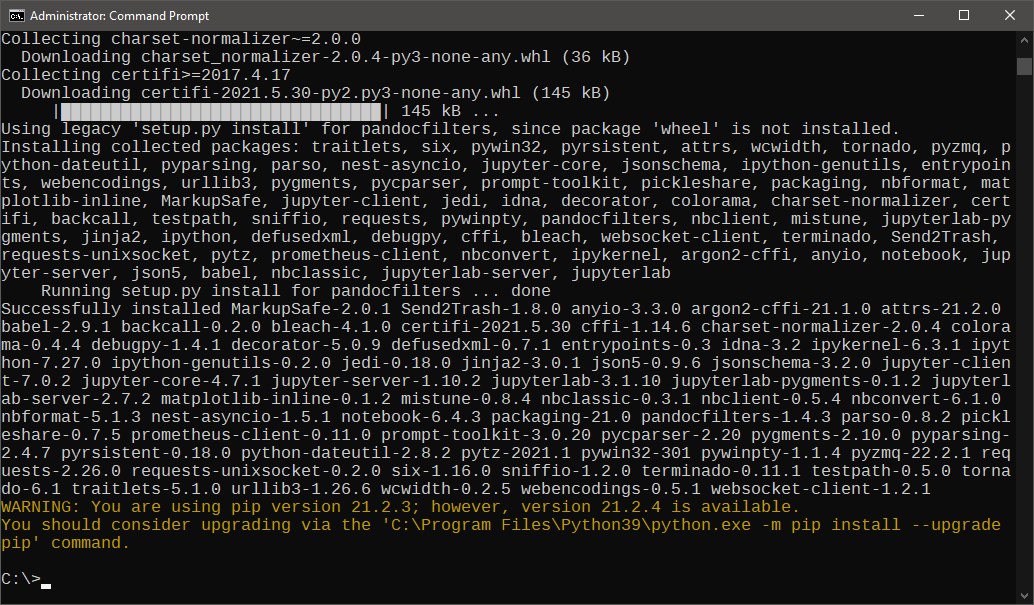Click the yellow 'WARNING:' word
The width and height of the screenshot is (1034, 605).
40,507
